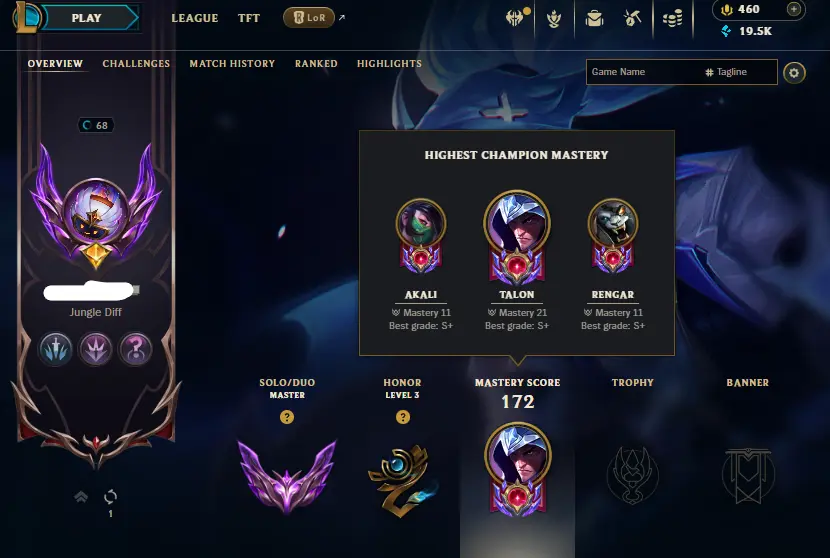Open the Ranked tab
The image size is (830, 558).
click(x=316, y=64)
